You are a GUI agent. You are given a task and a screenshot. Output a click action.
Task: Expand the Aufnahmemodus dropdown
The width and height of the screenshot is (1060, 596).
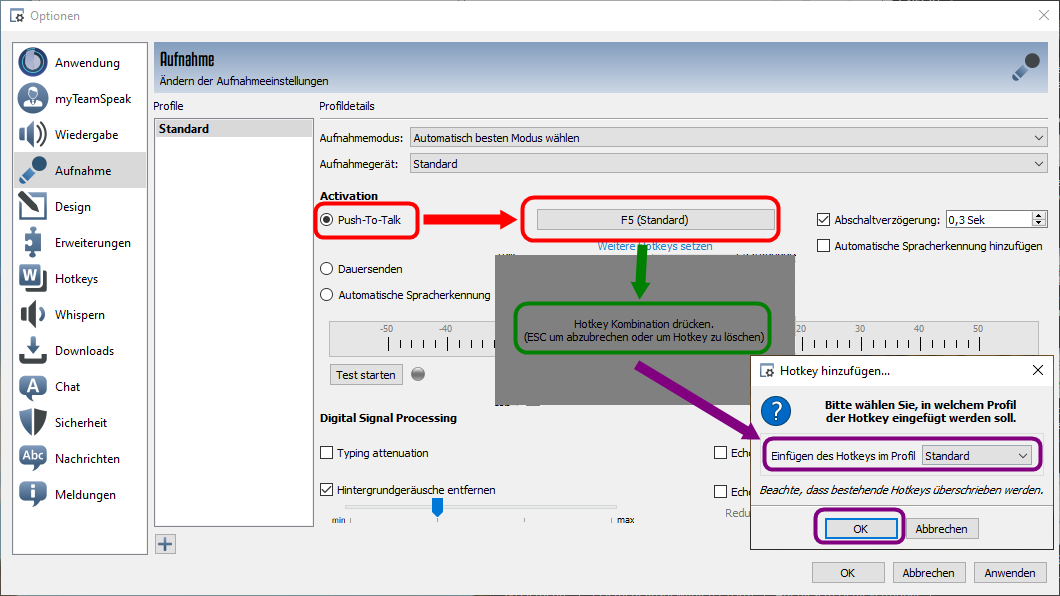pyautogui.click(x=729, y=138)
